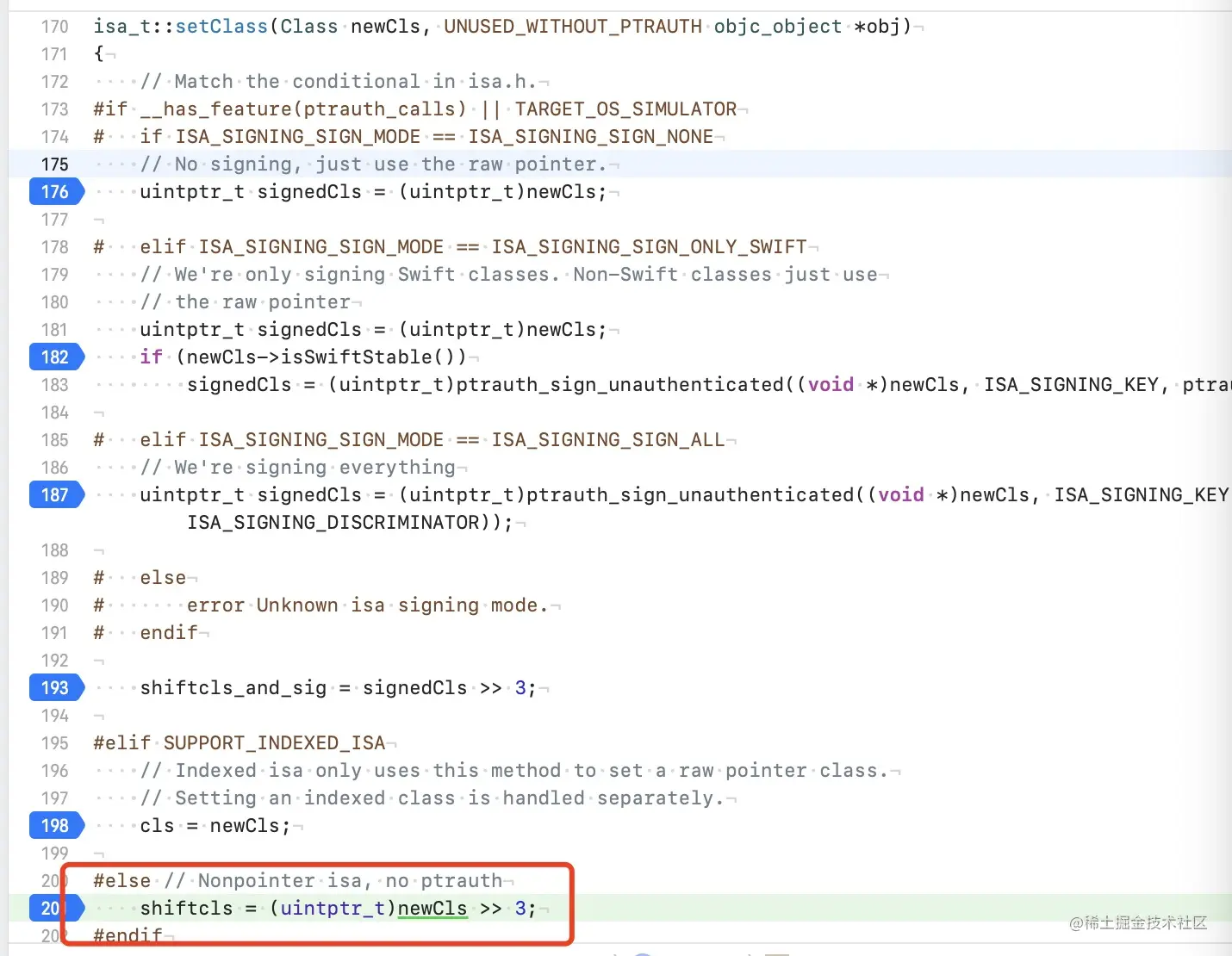Click ISA_SIGNING_SIGN_NONE on line 174

pyautogui.click(x=591, y=136)
